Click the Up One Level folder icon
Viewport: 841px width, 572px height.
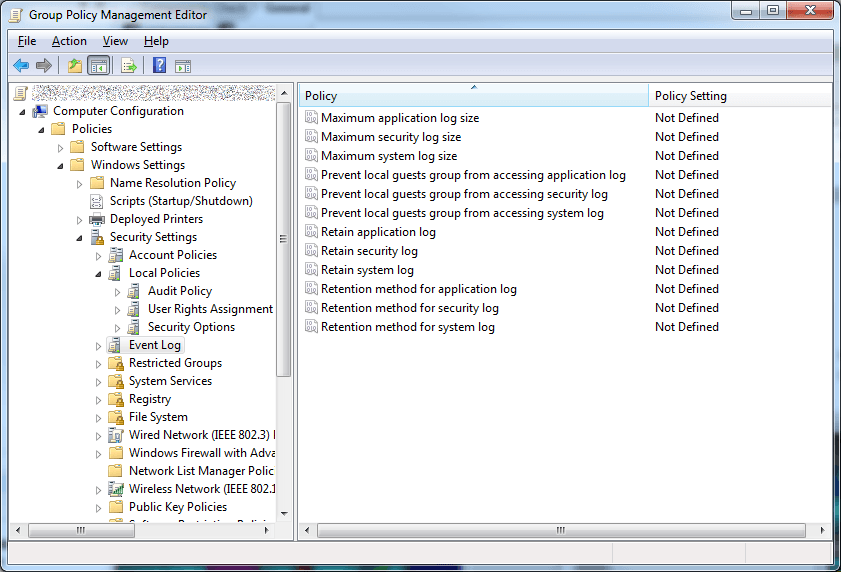(74, 66)
